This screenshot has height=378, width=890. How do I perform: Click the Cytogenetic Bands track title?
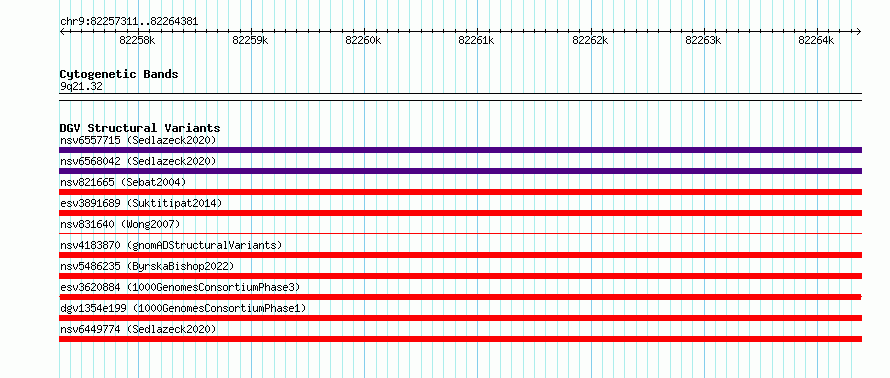point(119,74)
